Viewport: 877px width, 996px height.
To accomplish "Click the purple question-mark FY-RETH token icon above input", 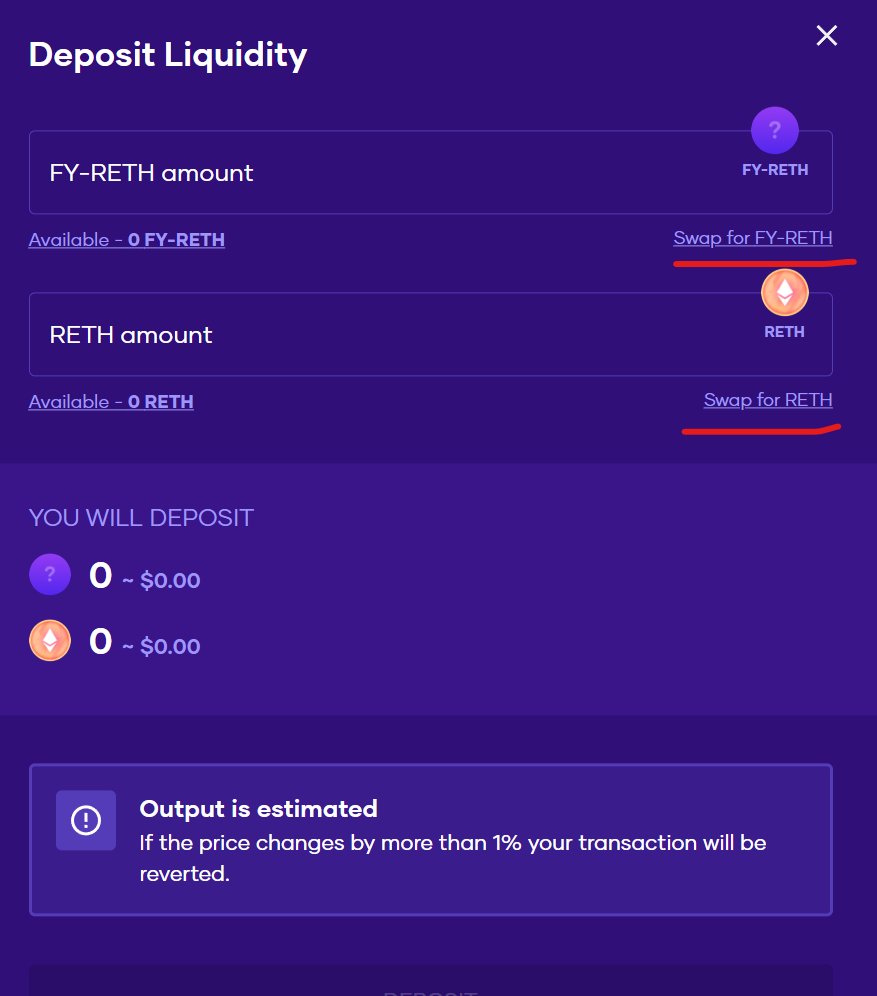I will pyautogui.click(x=774, y=130).
